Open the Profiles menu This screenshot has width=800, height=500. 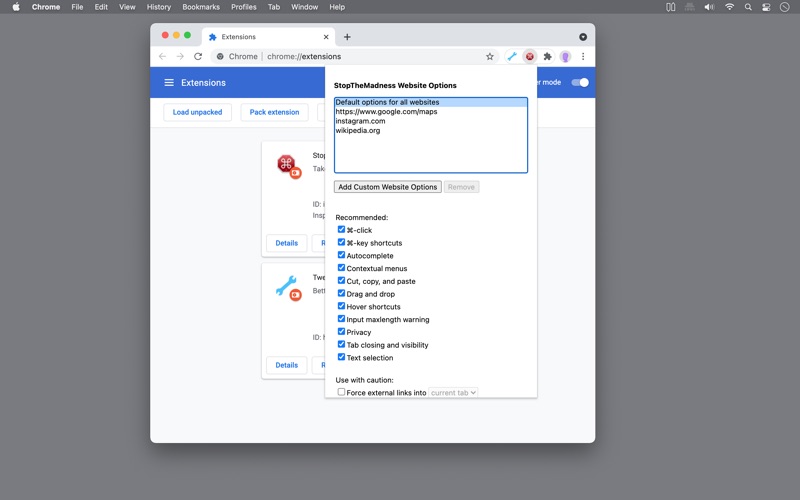point(243,7)
